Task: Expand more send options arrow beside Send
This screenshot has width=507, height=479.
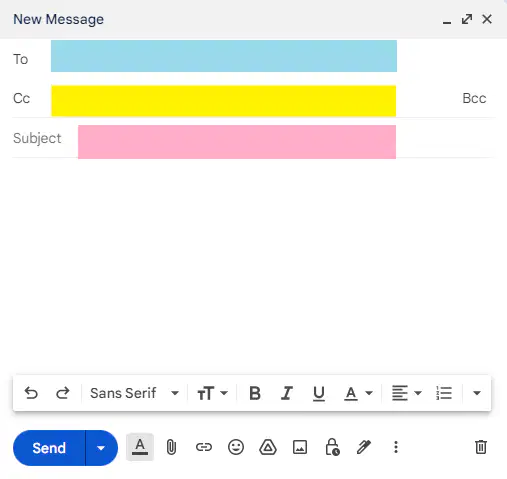Action: tap(101, 448)
